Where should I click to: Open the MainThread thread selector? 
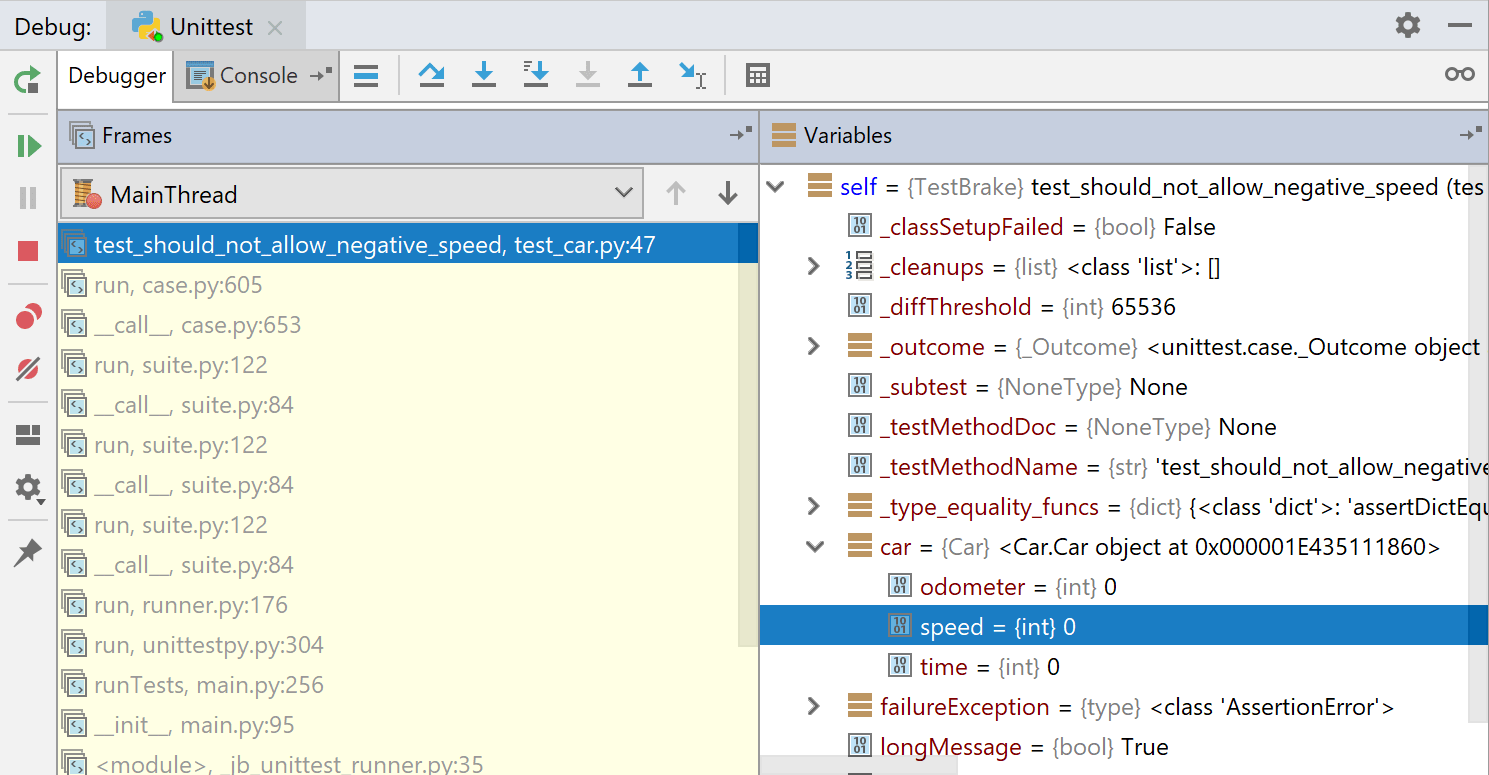(624, 193)
